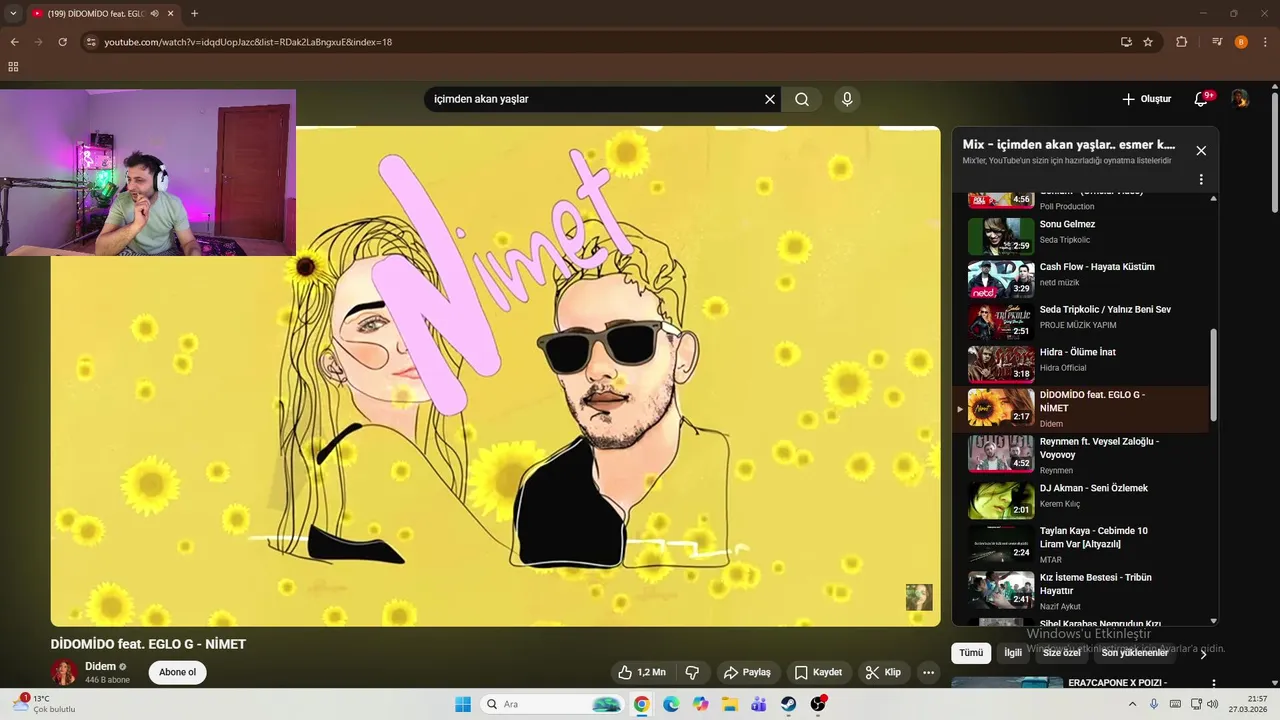Show more filter chips with right chevron

(1203, 654)
